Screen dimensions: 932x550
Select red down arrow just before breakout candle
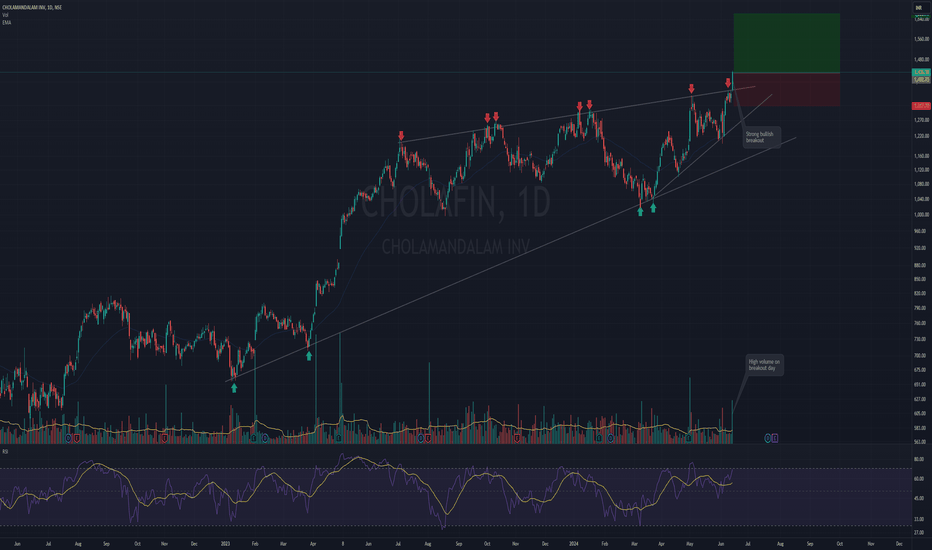pyautogui.click(x=728, y=83)
